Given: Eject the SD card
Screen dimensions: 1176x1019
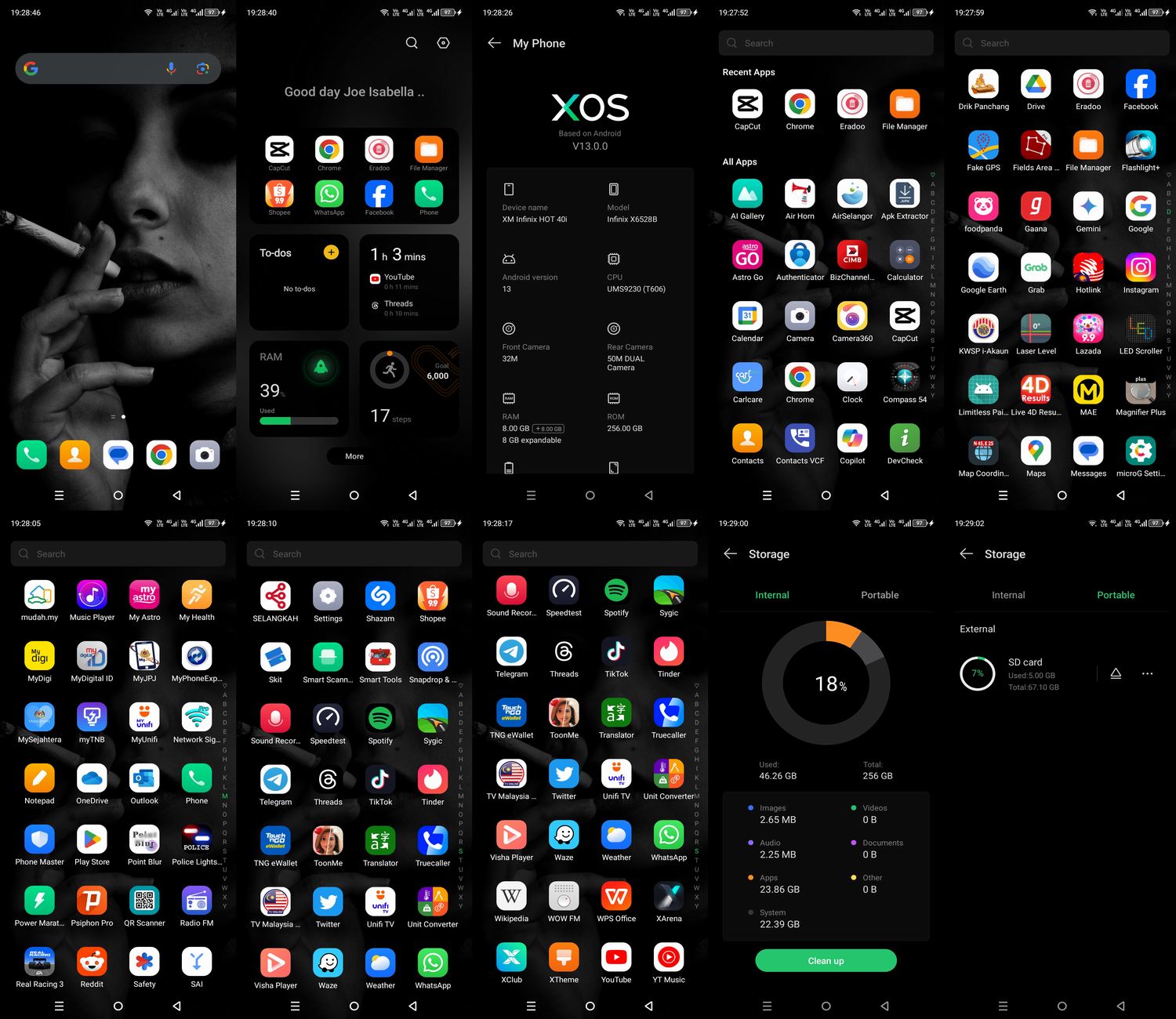Looking at the screenshot, I should click(x=1116, y=673).
